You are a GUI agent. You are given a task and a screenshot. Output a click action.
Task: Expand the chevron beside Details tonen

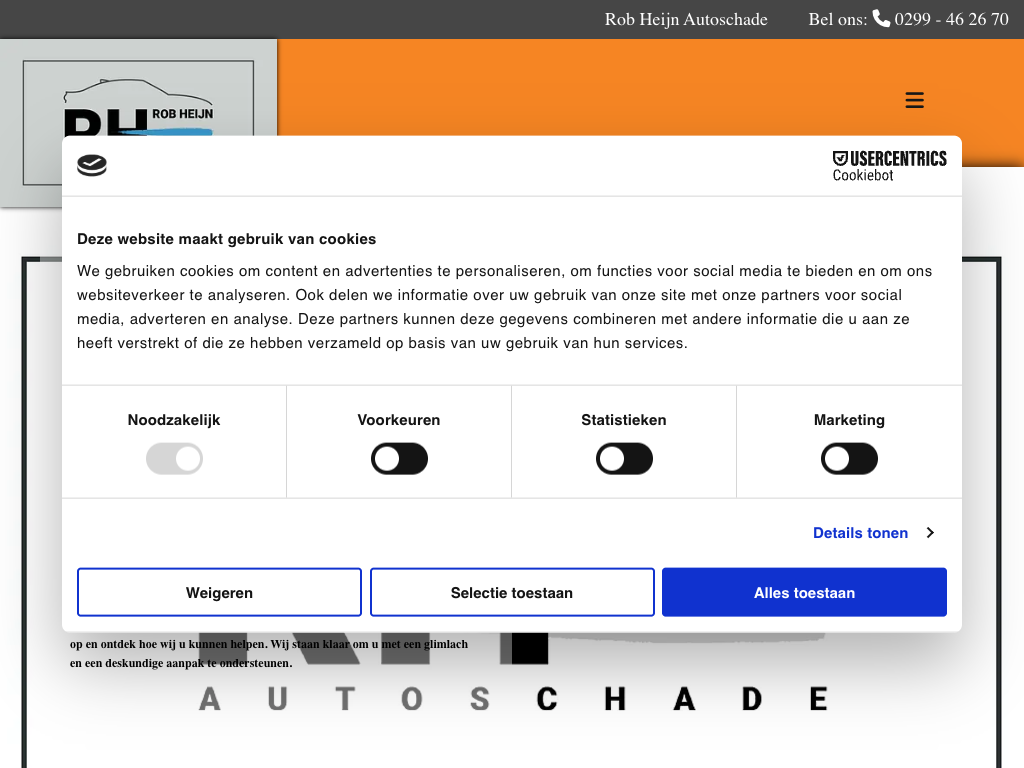point(930,533)
